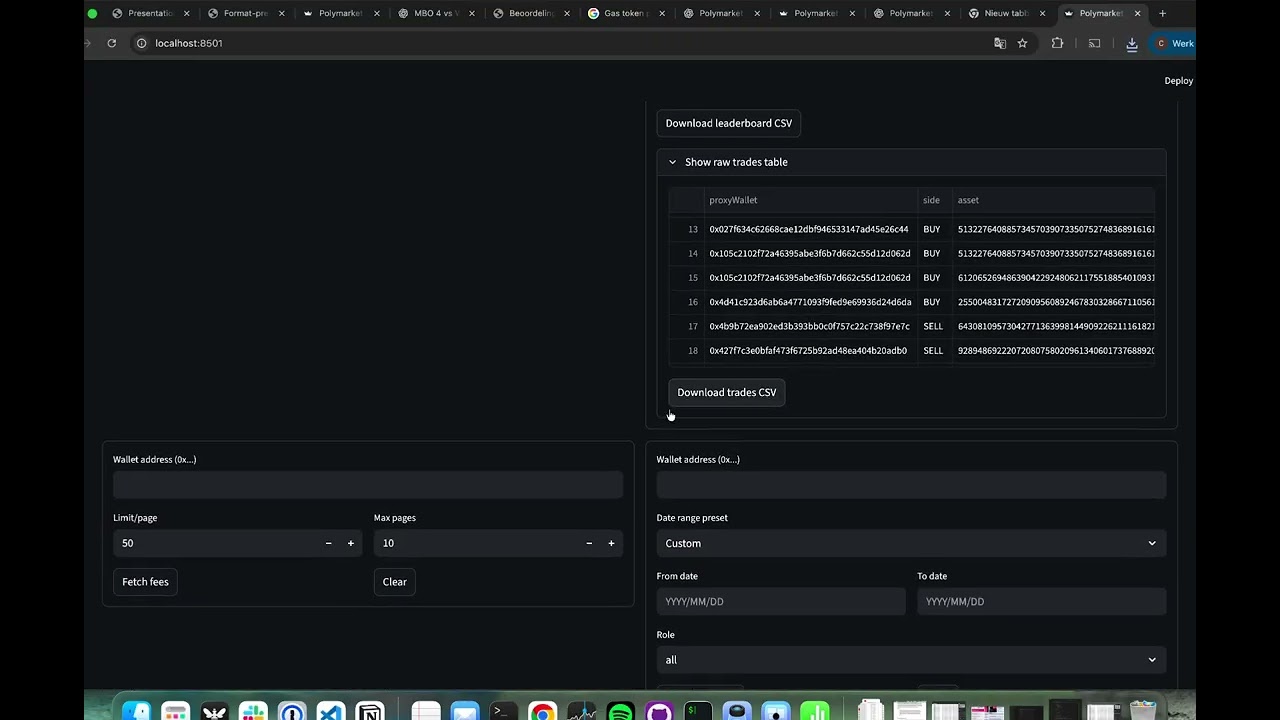The width and height of the screenshot is (1280, 720).
Task: Increase Limit/page with the plus button
Action: pyautogui.click(x=350, y=543)
